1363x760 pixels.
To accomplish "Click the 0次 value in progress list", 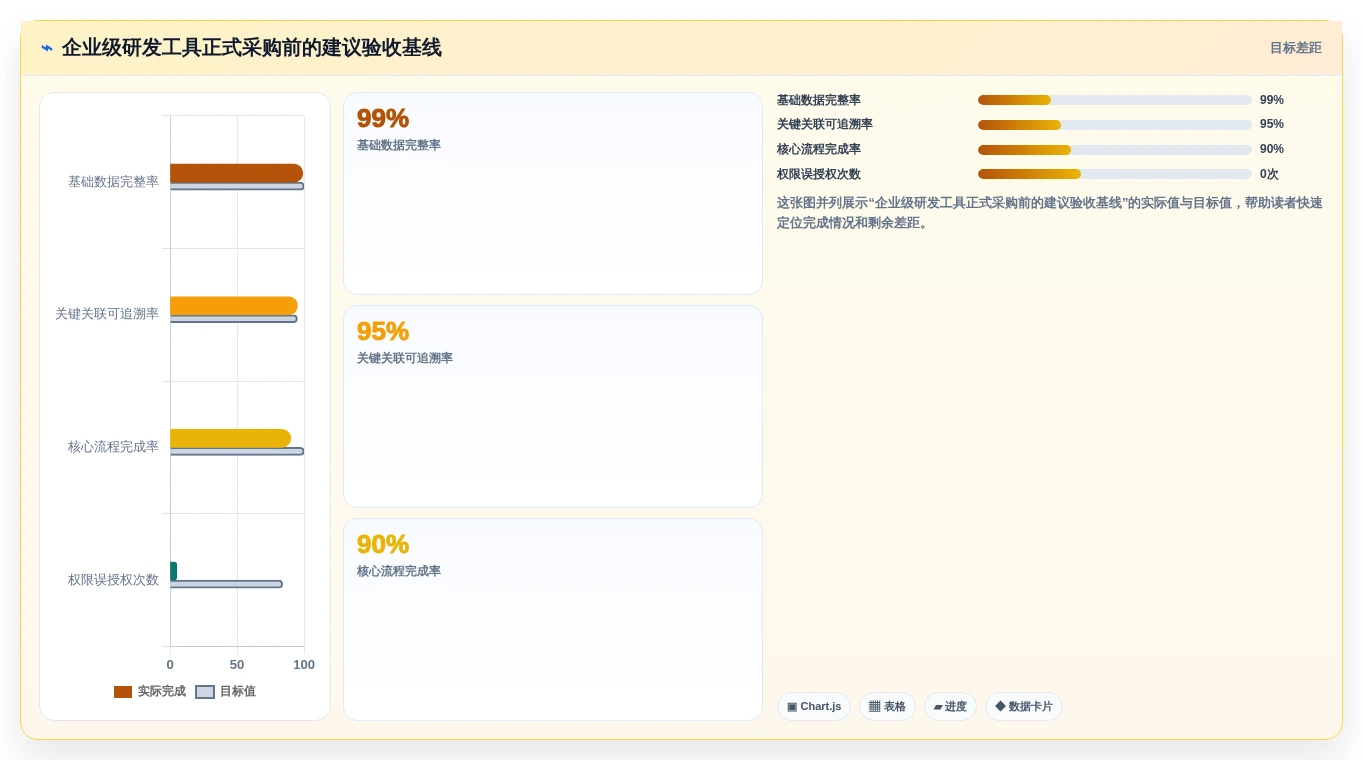I will (x=1269, y=174).
